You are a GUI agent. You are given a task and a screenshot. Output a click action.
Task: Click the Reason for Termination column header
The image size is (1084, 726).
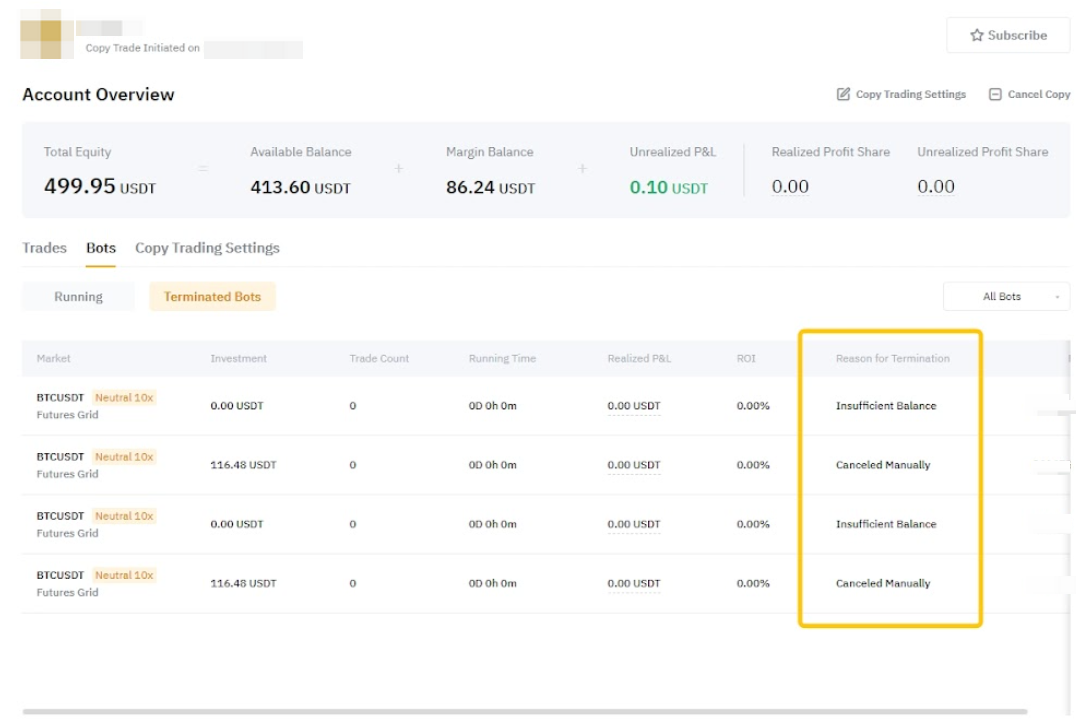892,358
